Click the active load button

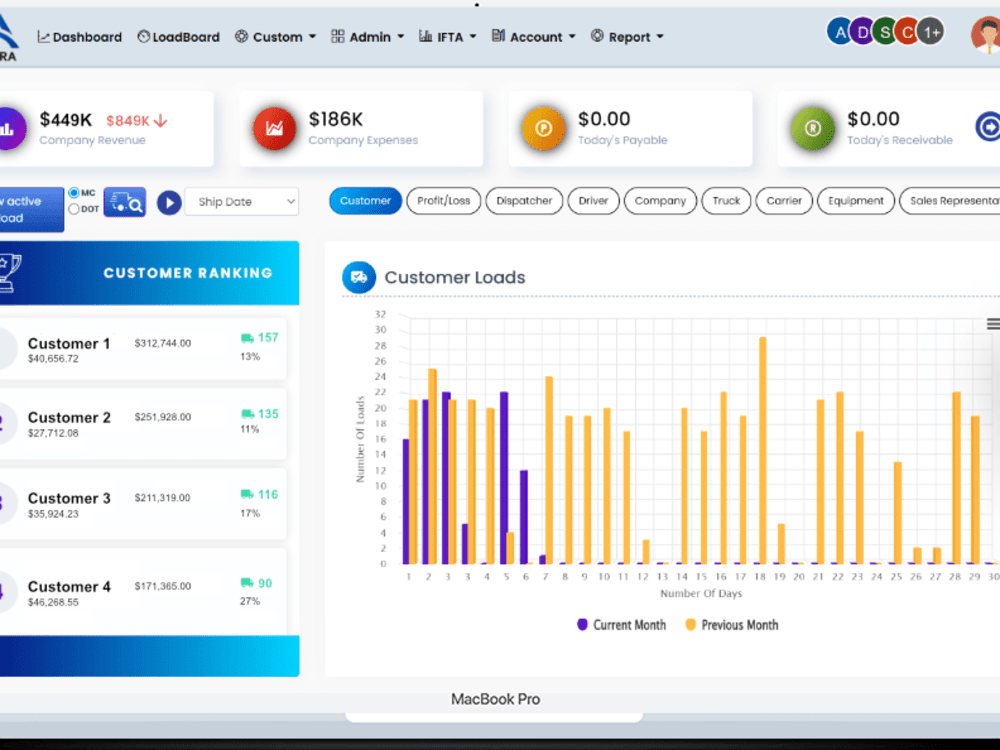click(x=31, y=209)
